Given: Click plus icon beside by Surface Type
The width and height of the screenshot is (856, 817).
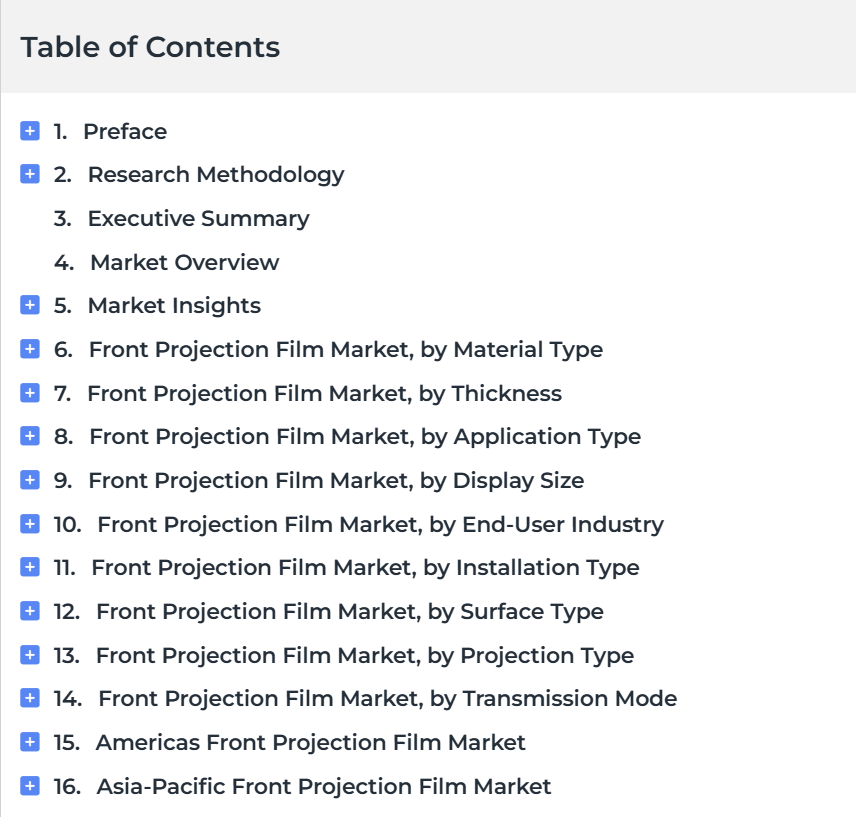Looking at the screenshot, I should tap(30, 611).
